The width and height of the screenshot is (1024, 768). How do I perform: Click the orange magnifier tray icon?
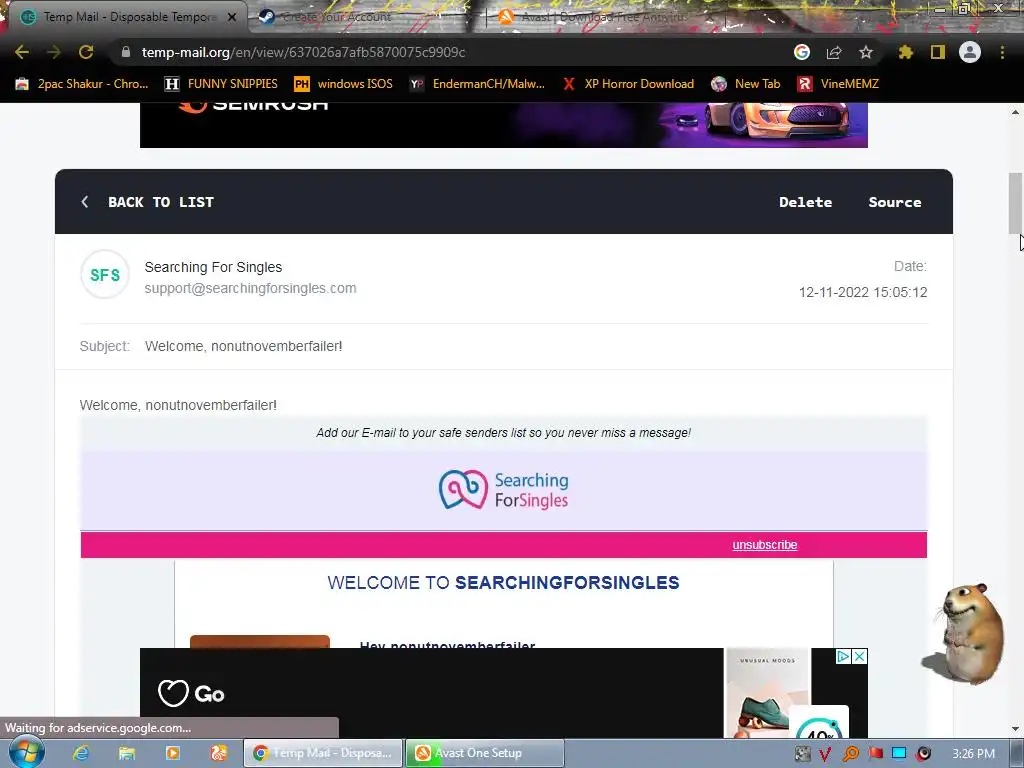pos(850,754)
